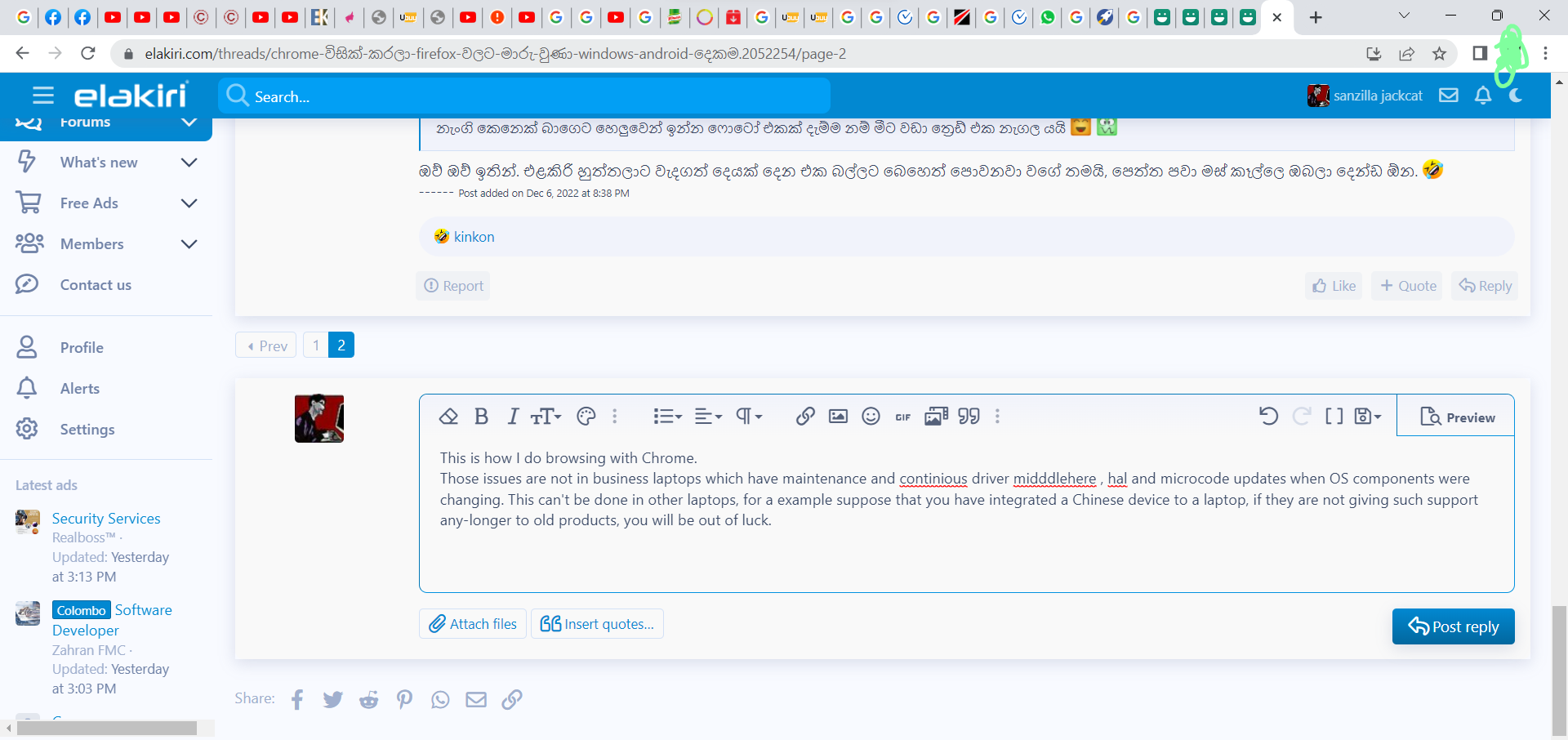
Task: Toggle BB code mode with bracket icon
Action: click(x=1334, y=417)
